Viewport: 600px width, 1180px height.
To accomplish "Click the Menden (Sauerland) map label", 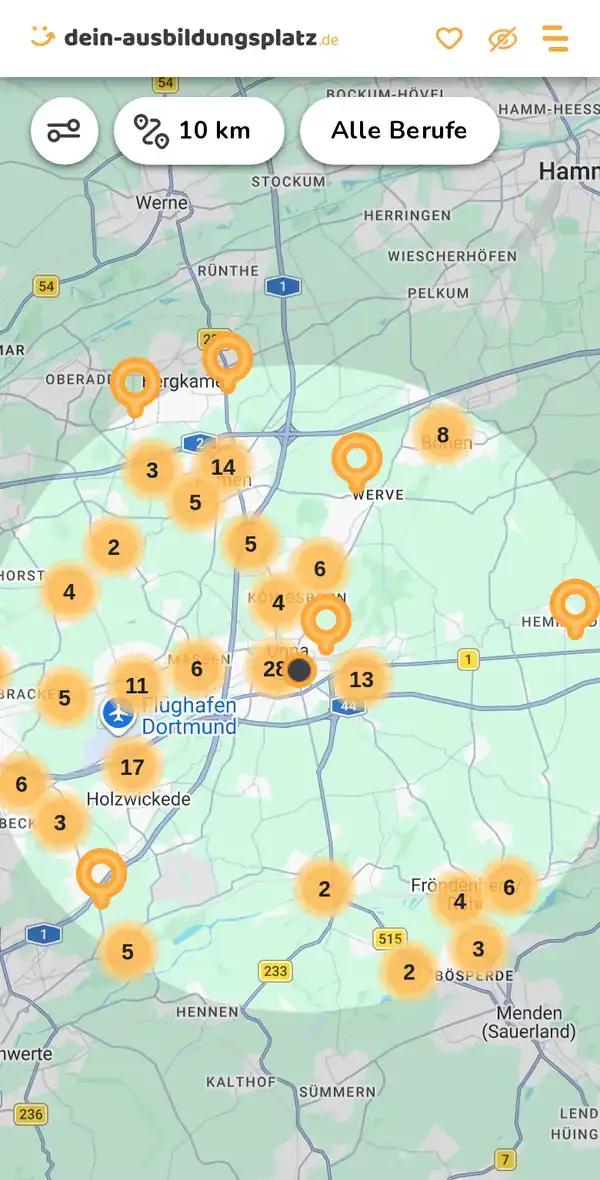I will coord(528,1022).
